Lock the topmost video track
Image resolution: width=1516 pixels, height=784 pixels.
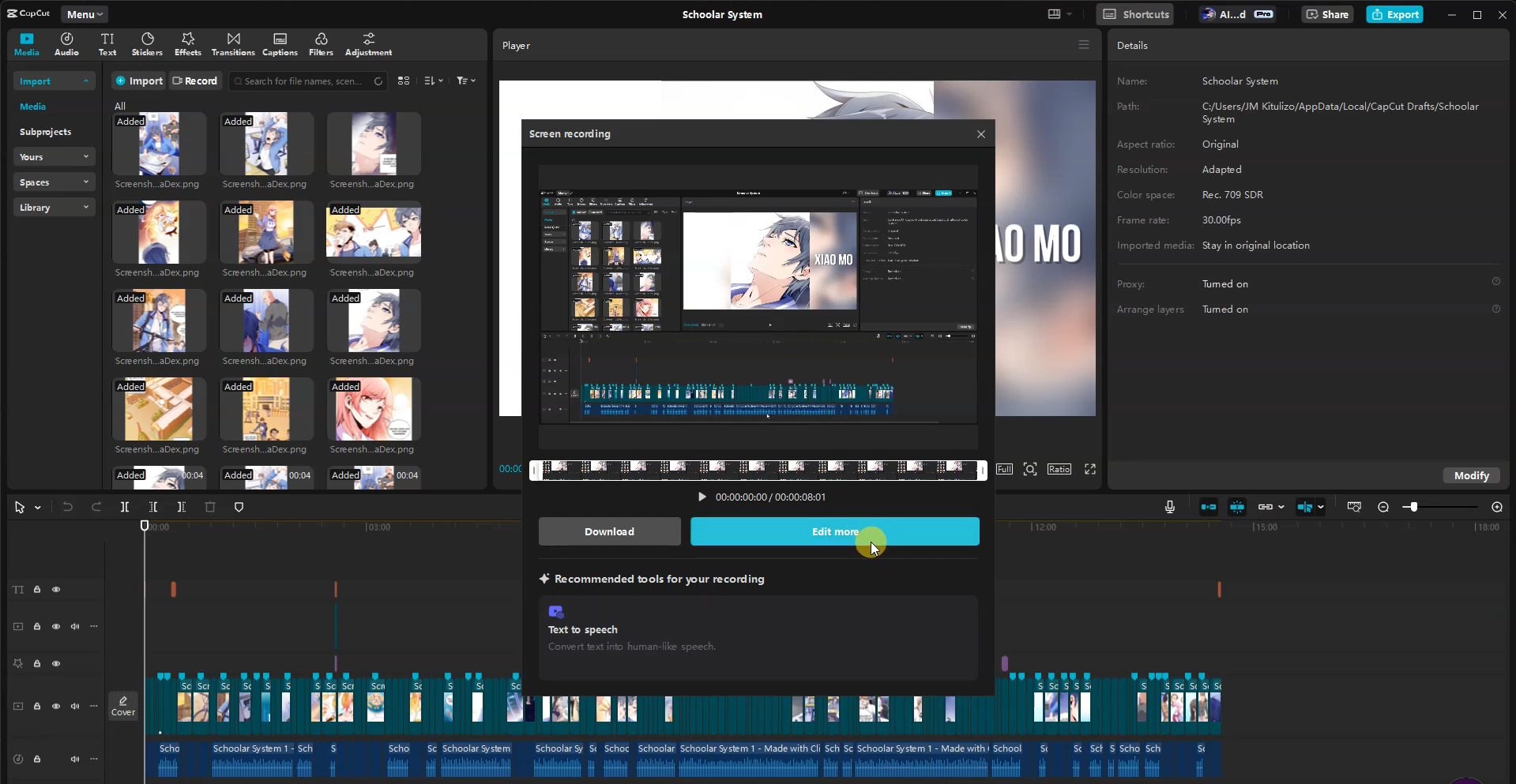coord(37,626)
